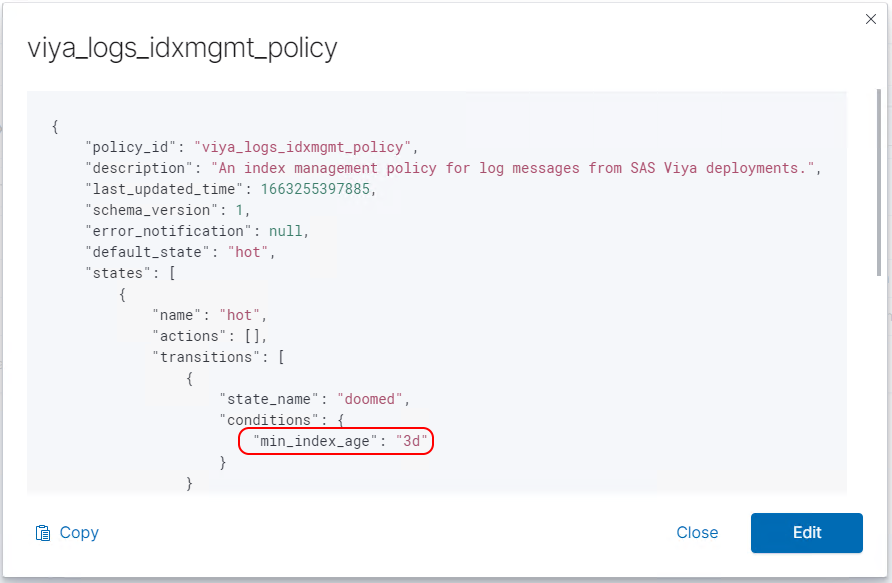Click the last_updated_time value 1663255397885
This screenshot has width=892, height=583.
[x=315, y=189]
